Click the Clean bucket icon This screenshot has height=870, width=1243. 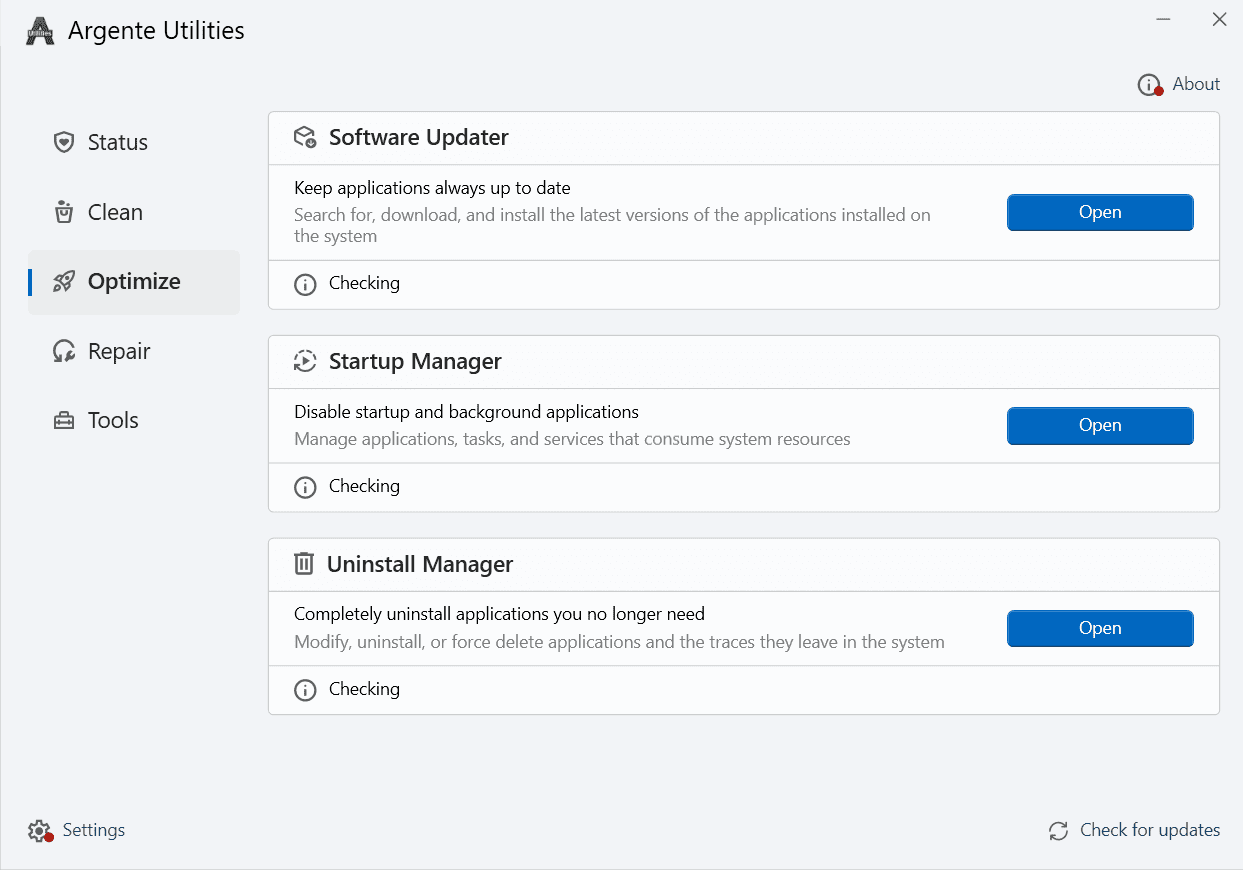coord(64,212)
